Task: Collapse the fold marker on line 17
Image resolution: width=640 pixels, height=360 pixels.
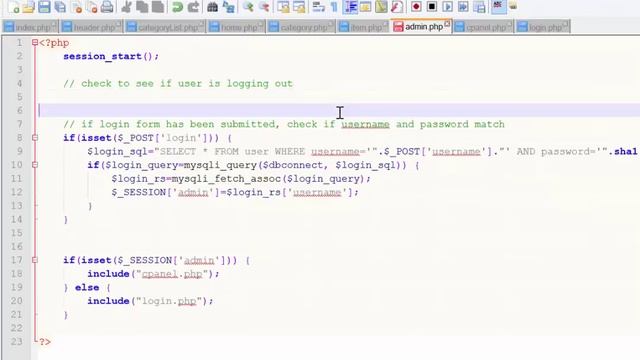Action: 35,260
